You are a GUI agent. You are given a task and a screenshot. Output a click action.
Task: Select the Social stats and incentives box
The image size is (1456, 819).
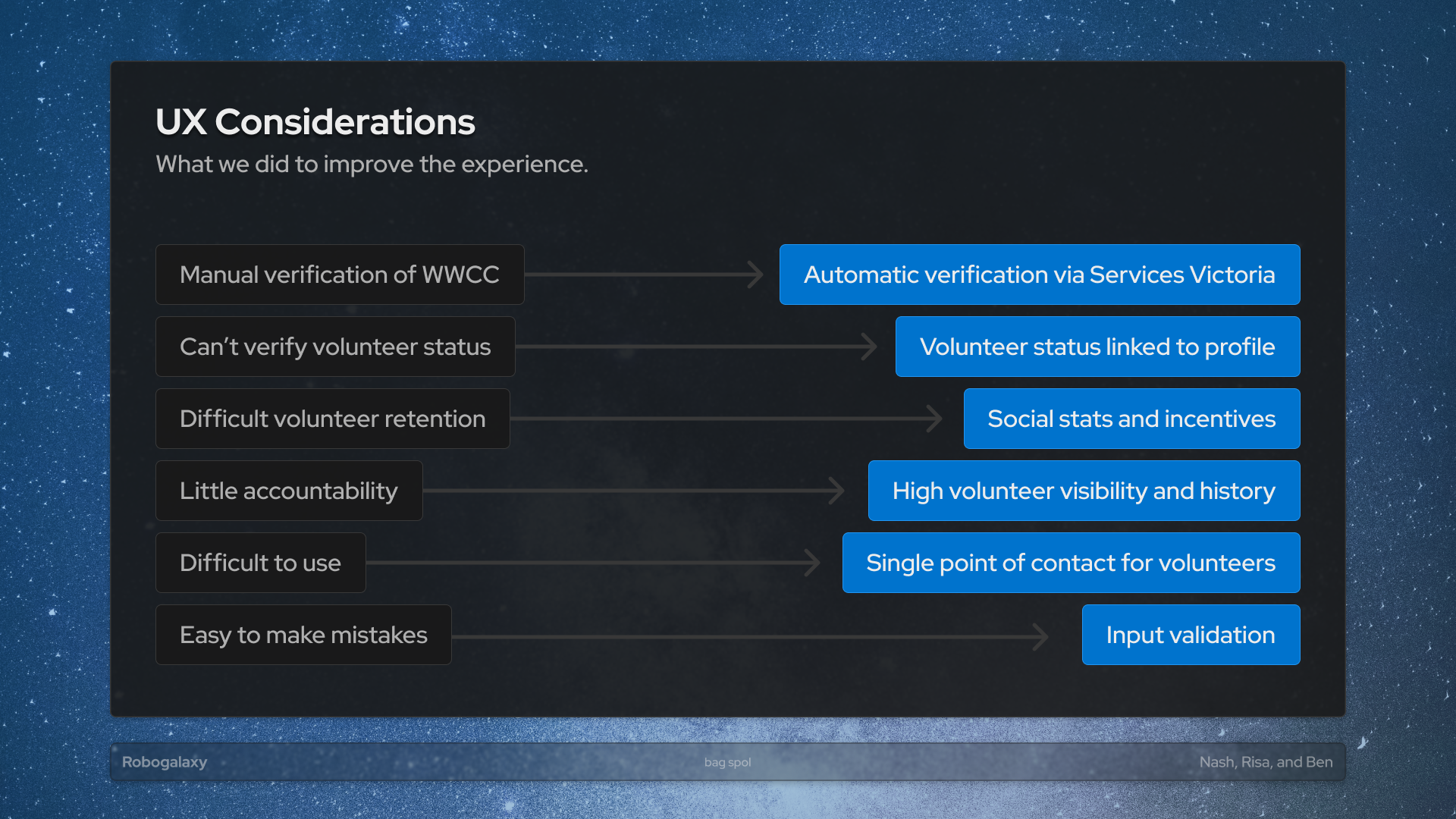1131,419
